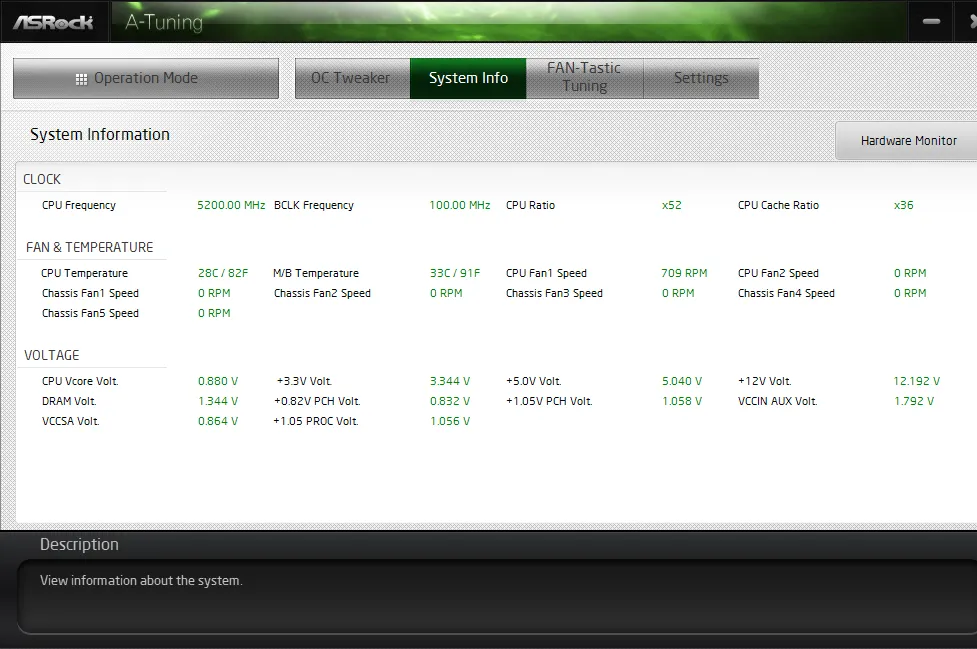Viewport: 977px width, 649px height.
Task: Select the Chassis Fan5 Speed label
Action: pos(90,313)
